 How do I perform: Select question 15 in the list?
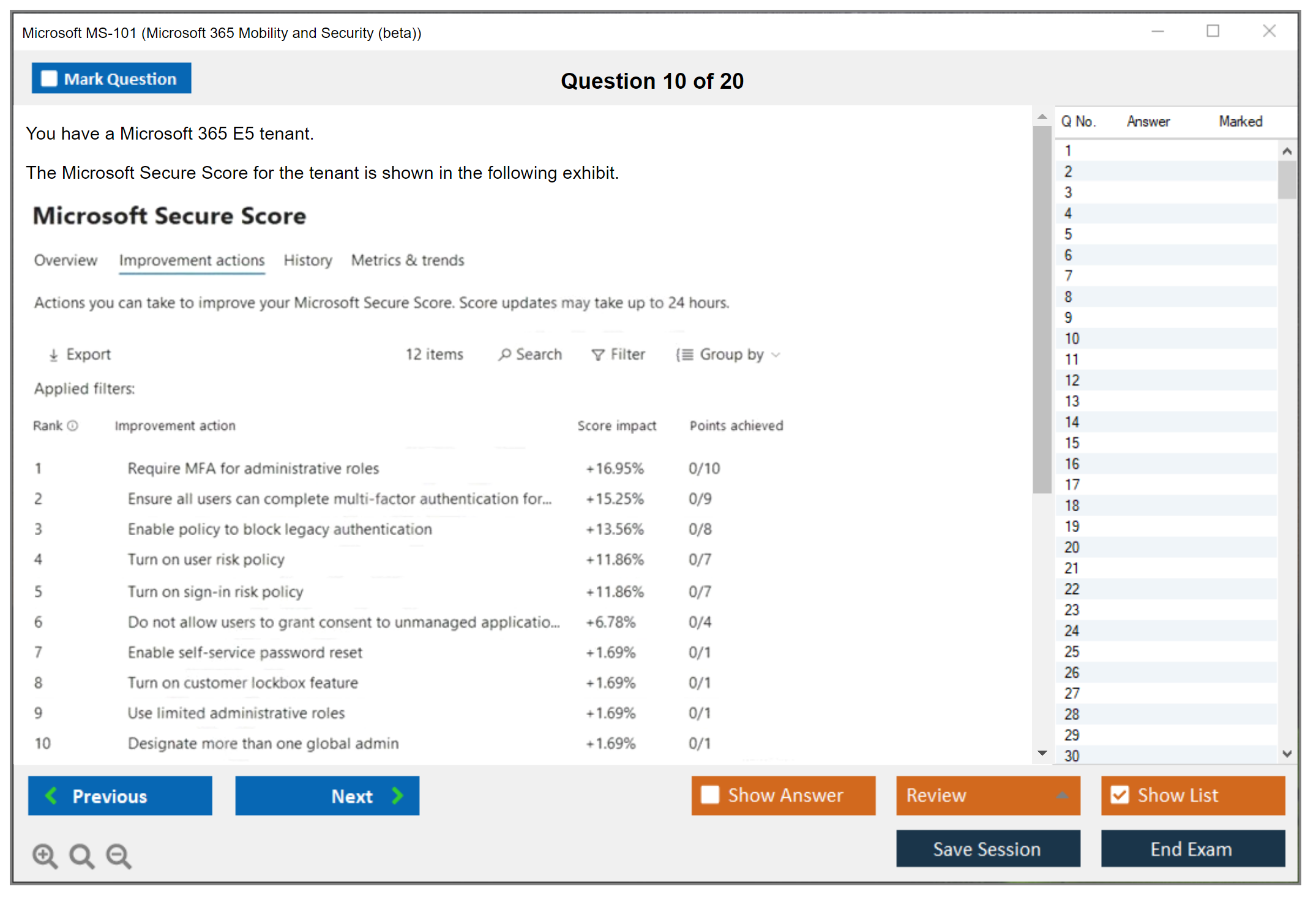pyautogui.click(x=1072, y=443)
